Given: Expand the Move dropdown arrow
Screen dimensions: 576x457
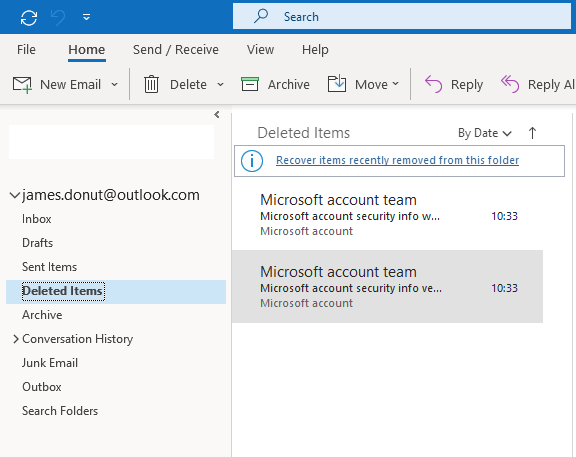Looking at the screenshot, I should (395, 84).
